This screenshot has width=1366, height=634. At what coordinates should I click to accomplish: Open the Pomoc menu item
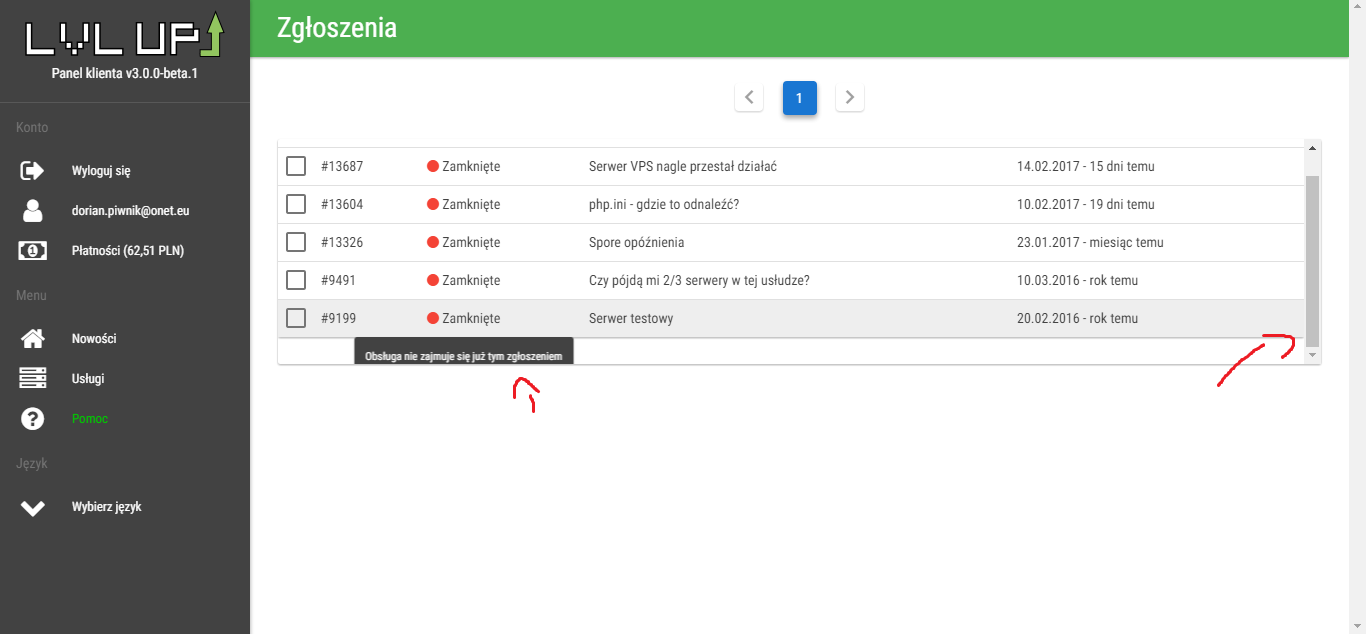coord(90,419)
